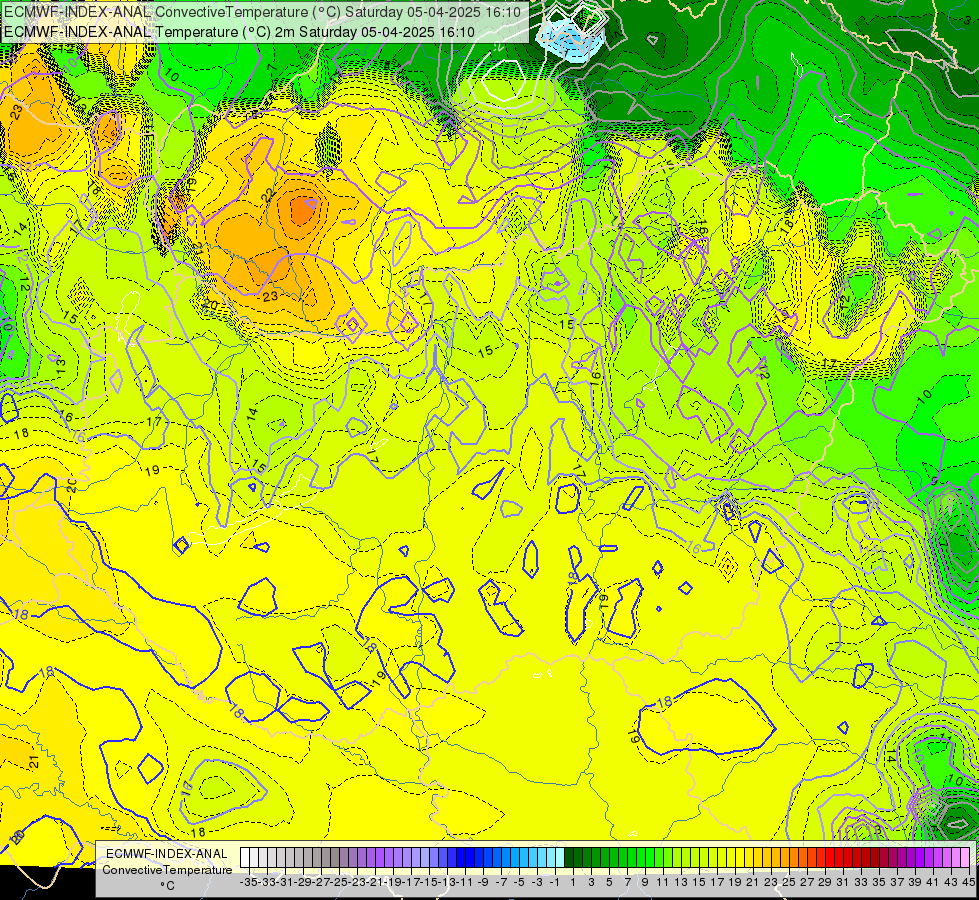
Task: Click the magenta legend swatch above 37
Action: 893,857
